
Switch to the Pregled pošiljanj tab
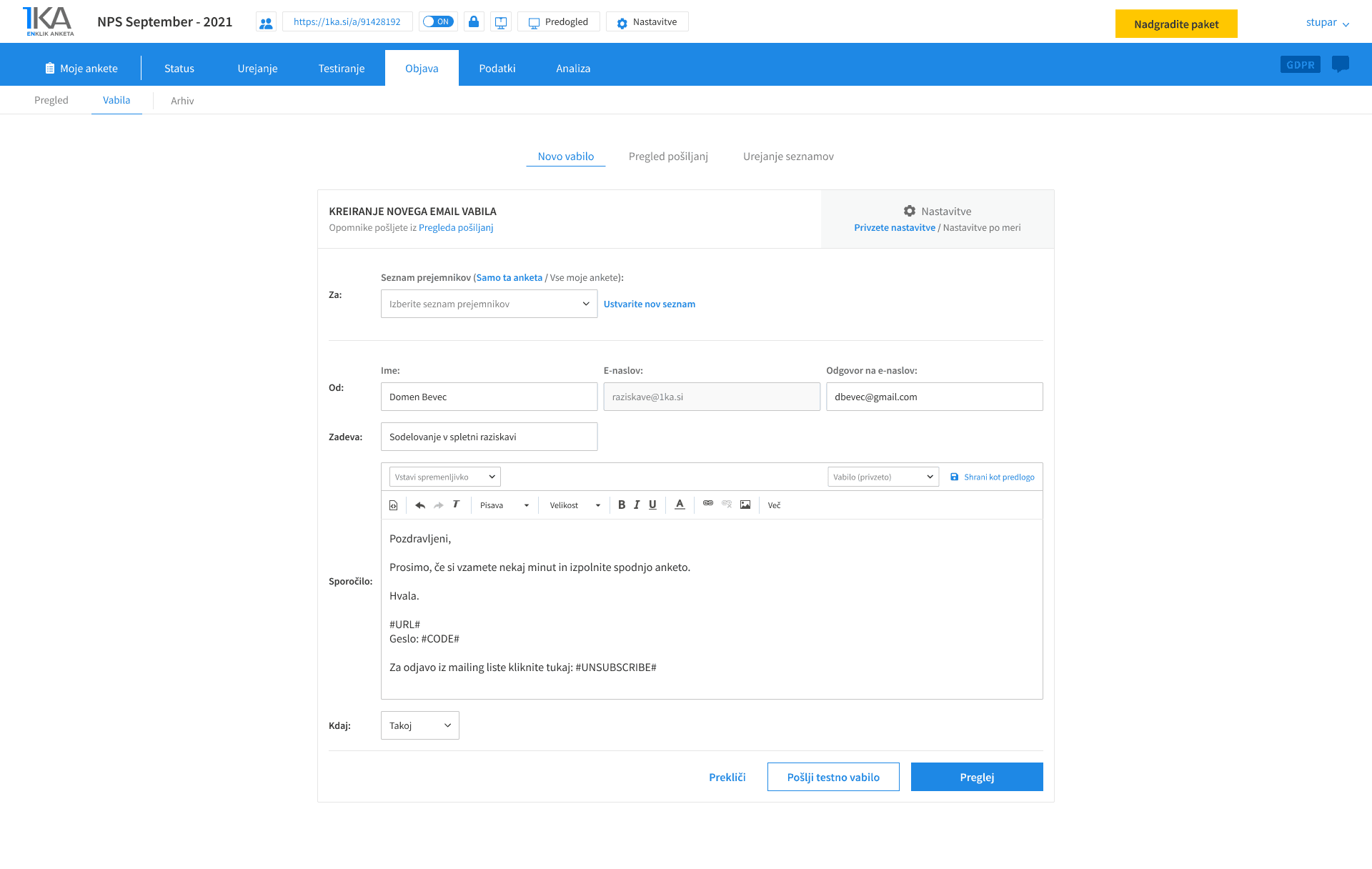point(668,156)
